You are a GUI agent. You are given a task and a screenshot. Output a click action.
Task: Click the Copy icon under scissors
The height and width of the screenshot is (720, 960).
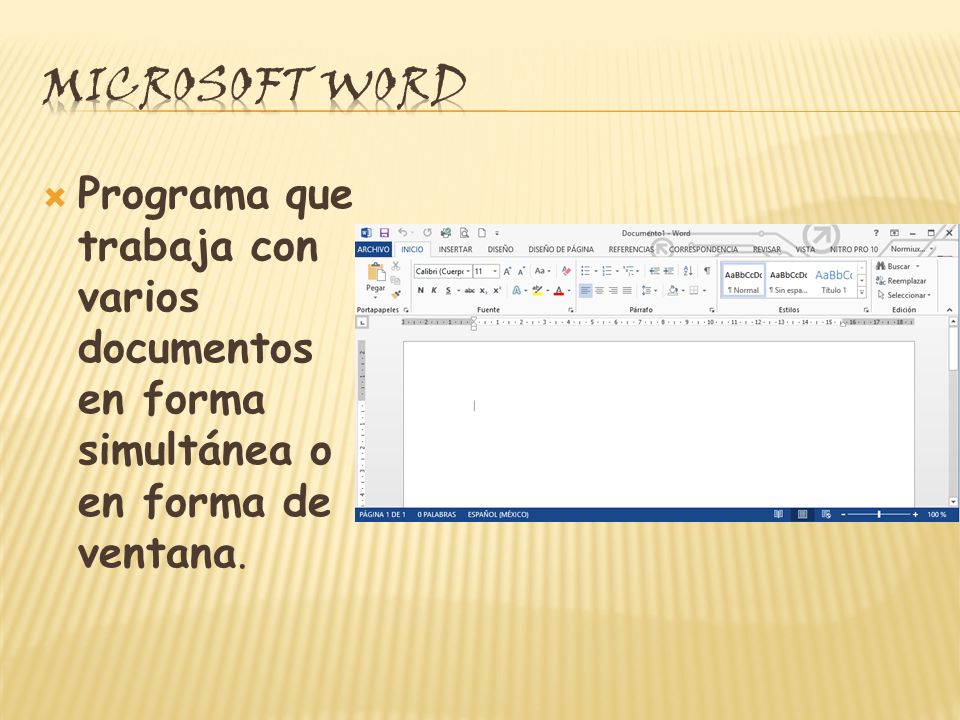tap(396, 280)
